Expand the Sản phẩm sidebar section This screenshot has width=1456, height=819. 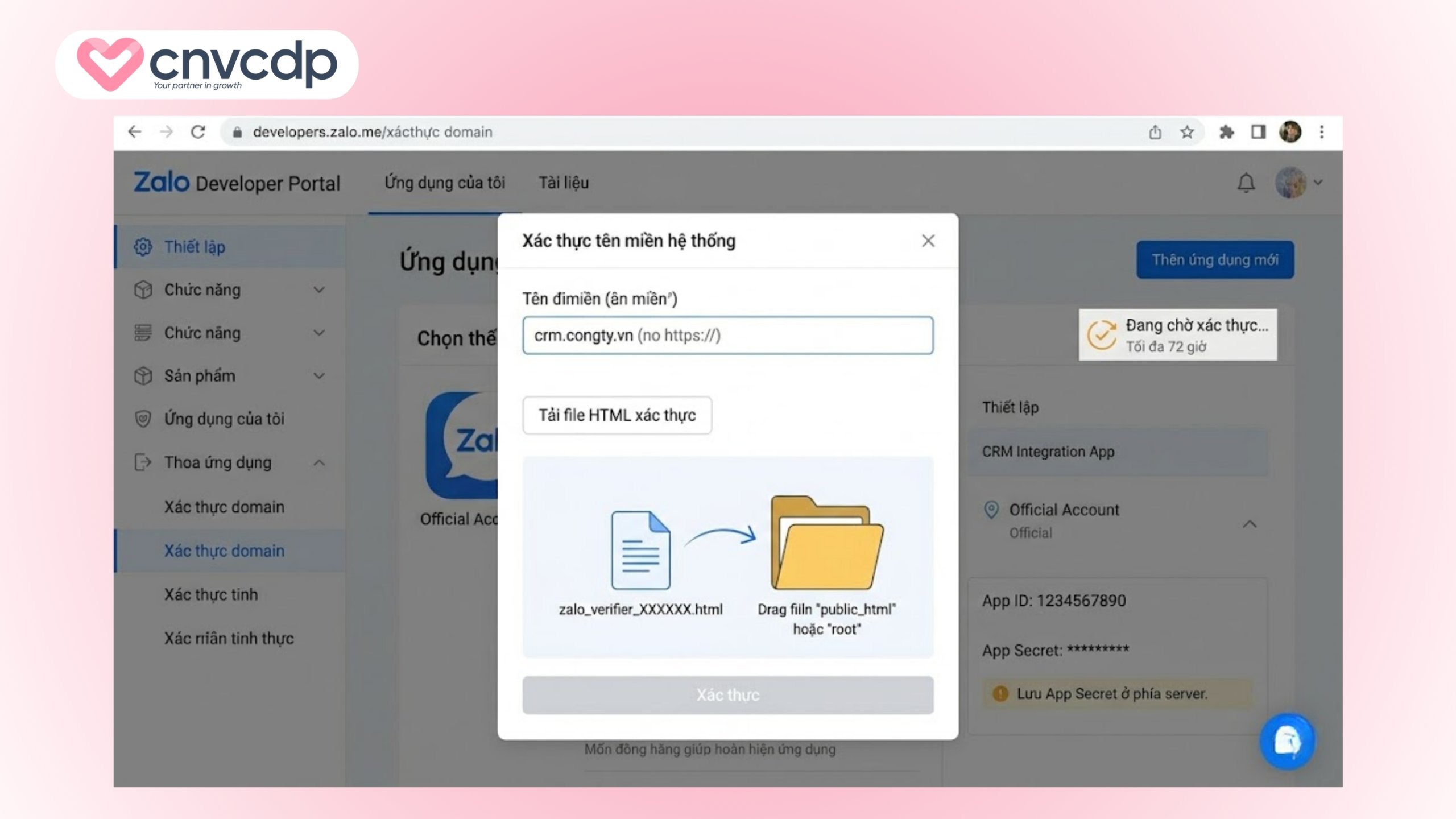pyautogui.click(x=319, y=375)
